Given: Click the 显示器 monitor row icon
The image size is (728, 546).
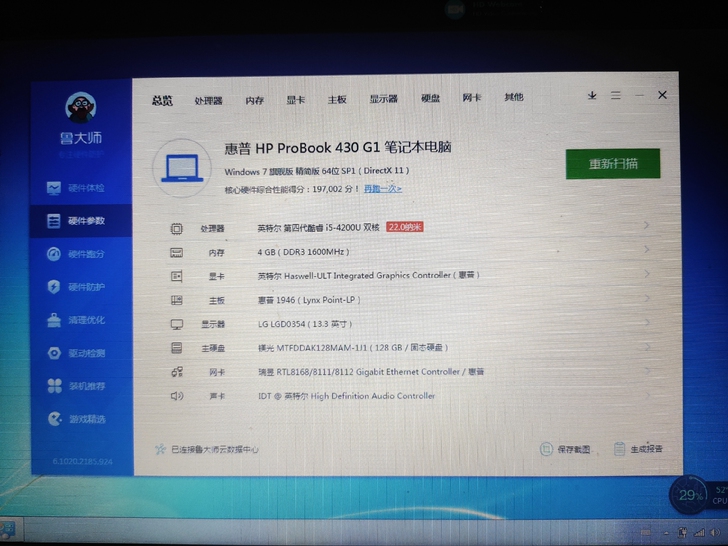Looking at the screenshot, I should click(176, 324).
